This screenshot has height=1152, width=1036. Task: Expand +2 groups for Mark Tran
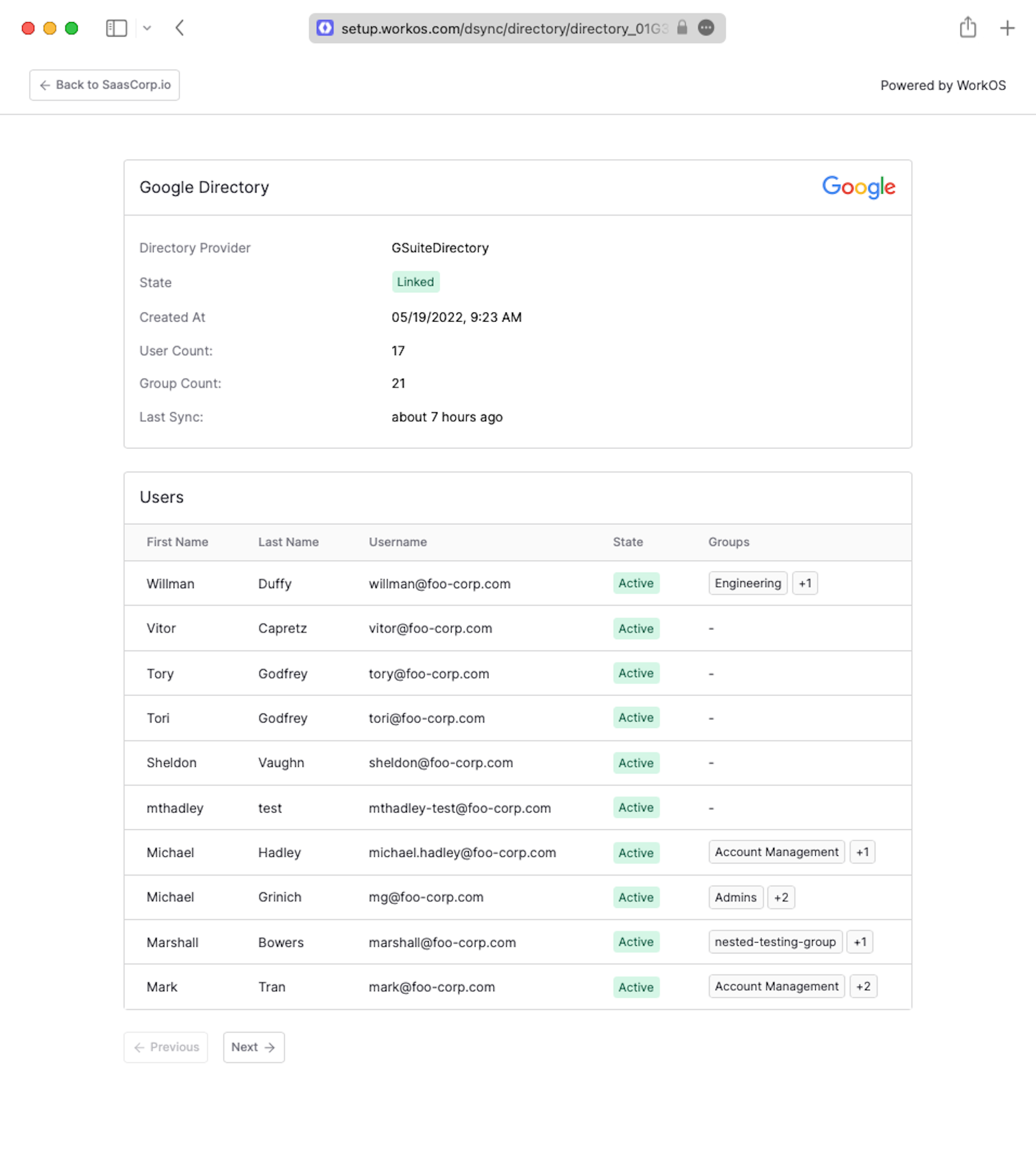tap(863, 986)
